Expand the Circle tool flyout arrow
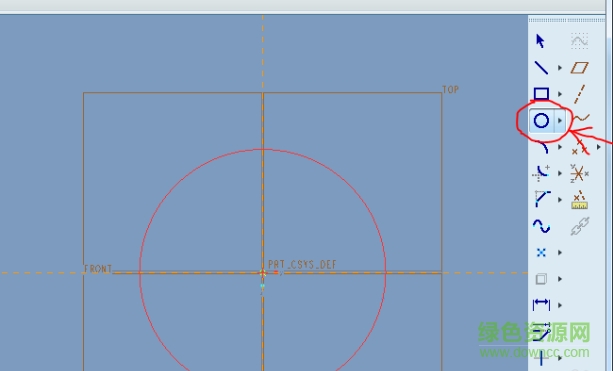The image size is (613, 371). point(560,120)
